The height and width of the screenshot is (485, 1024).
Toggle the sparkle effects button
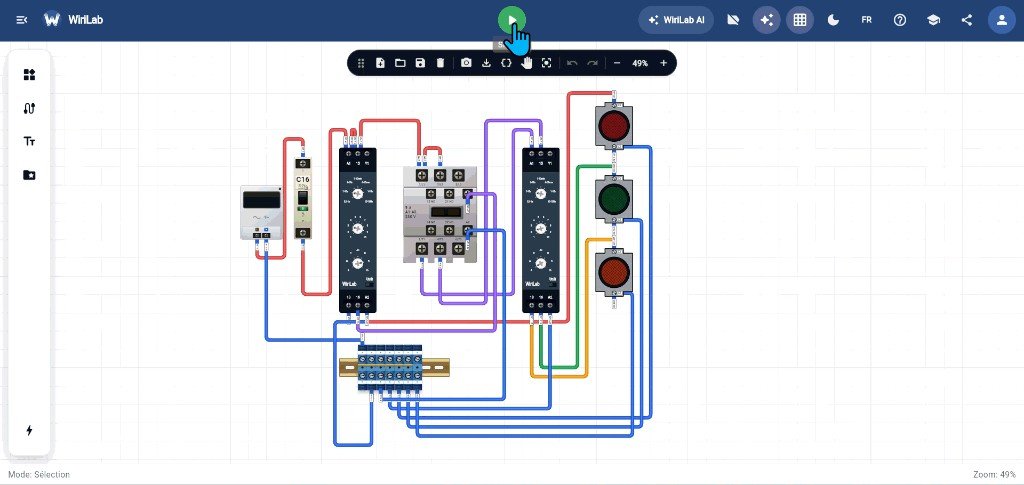(766, 20)
